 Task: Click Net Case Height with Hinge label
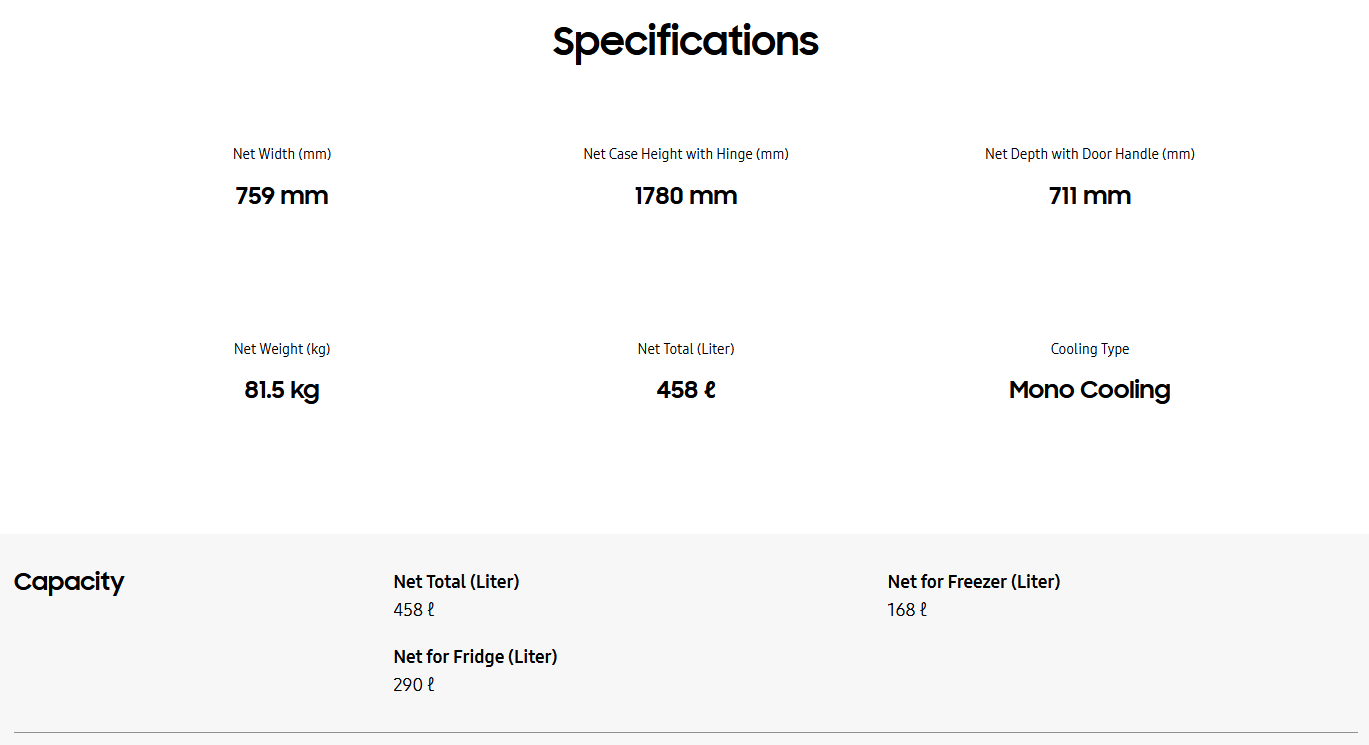[686, 154]
